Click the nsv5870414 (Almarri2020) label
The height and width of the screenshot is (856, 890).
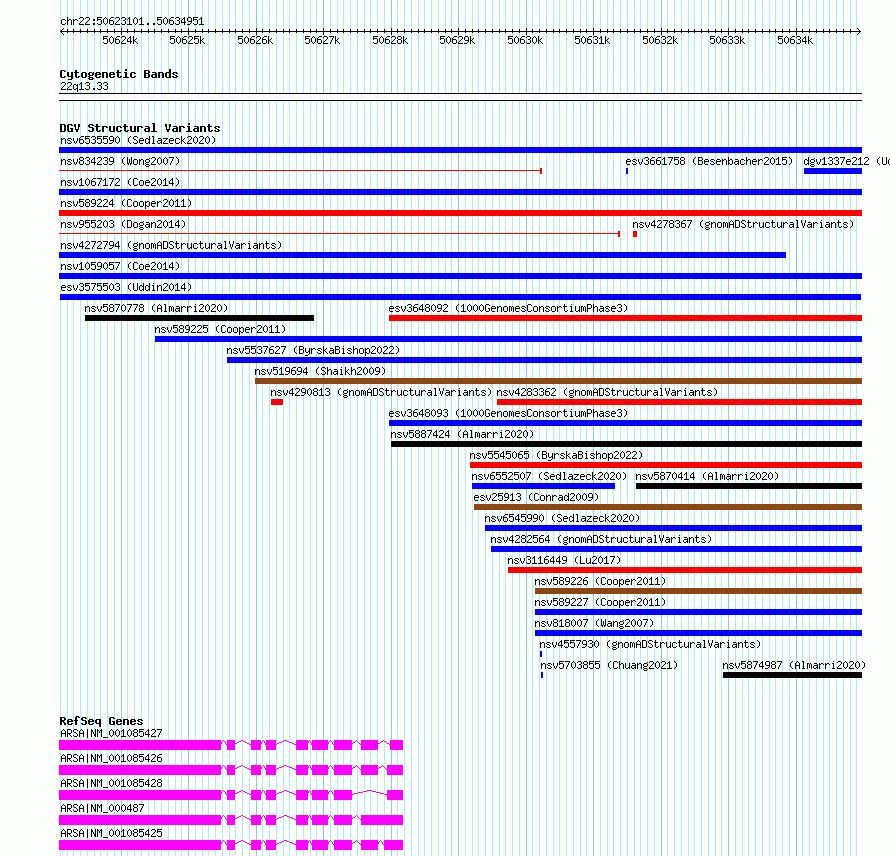coord(707,476)
